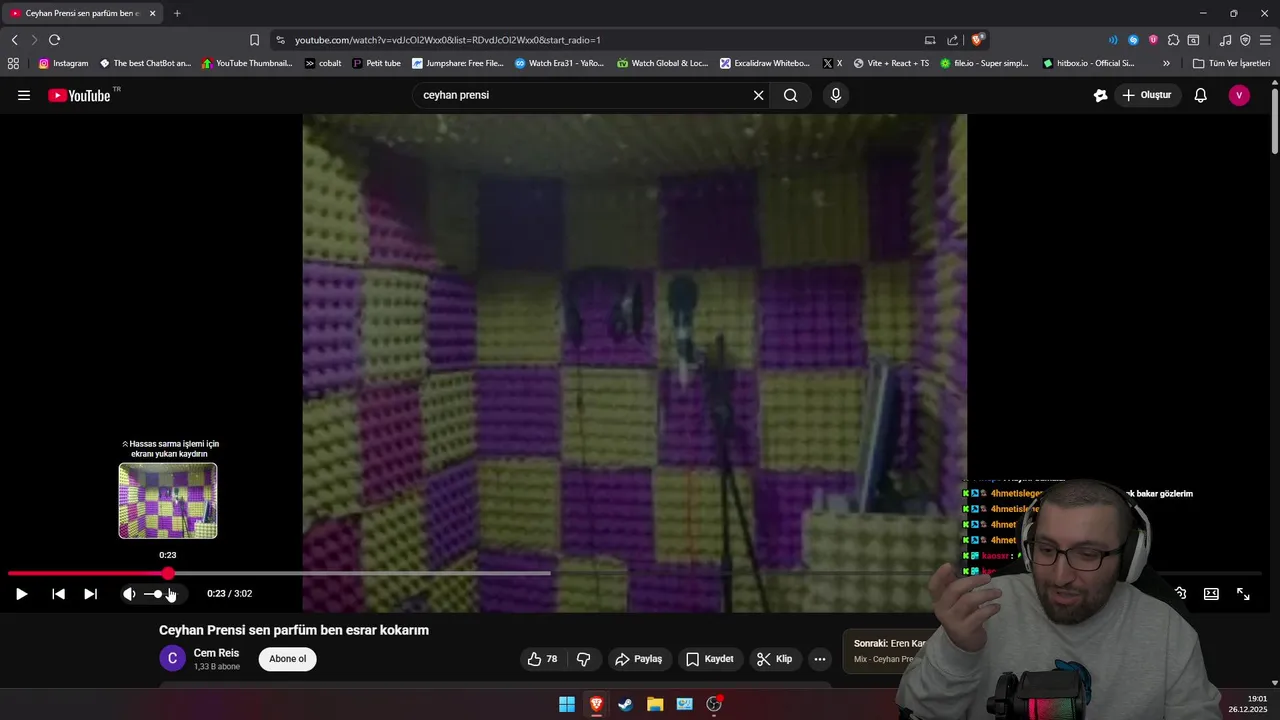Enter fullscreen mode in the player

click(1243, 594)
